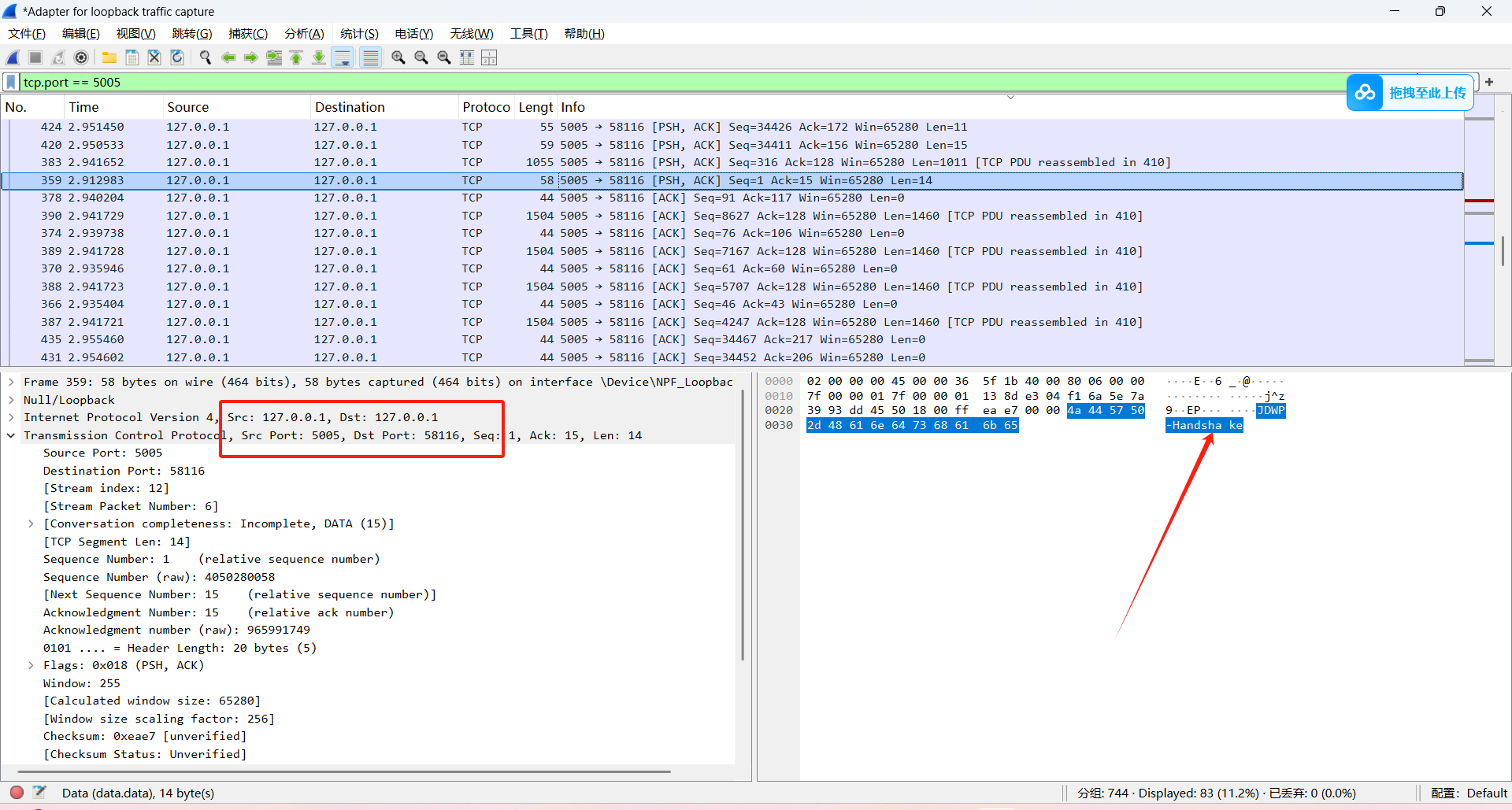Click the open capture file folder icon
Viewport: 1512px width, 810px height.
pyautogui.click(x=109, y=57)
